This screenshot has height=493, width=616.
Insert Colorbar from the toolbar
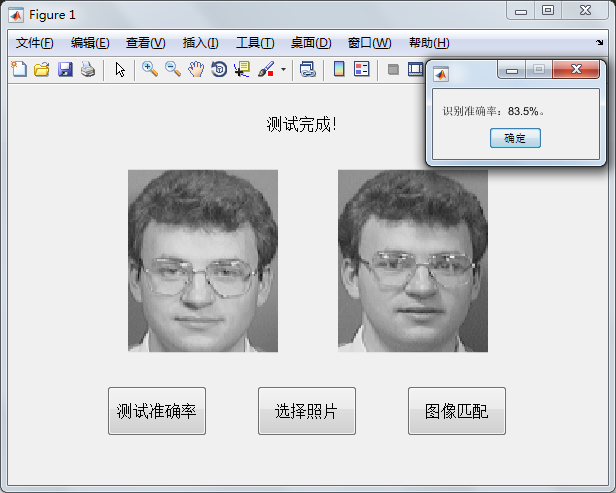click(x=339, y=69)
